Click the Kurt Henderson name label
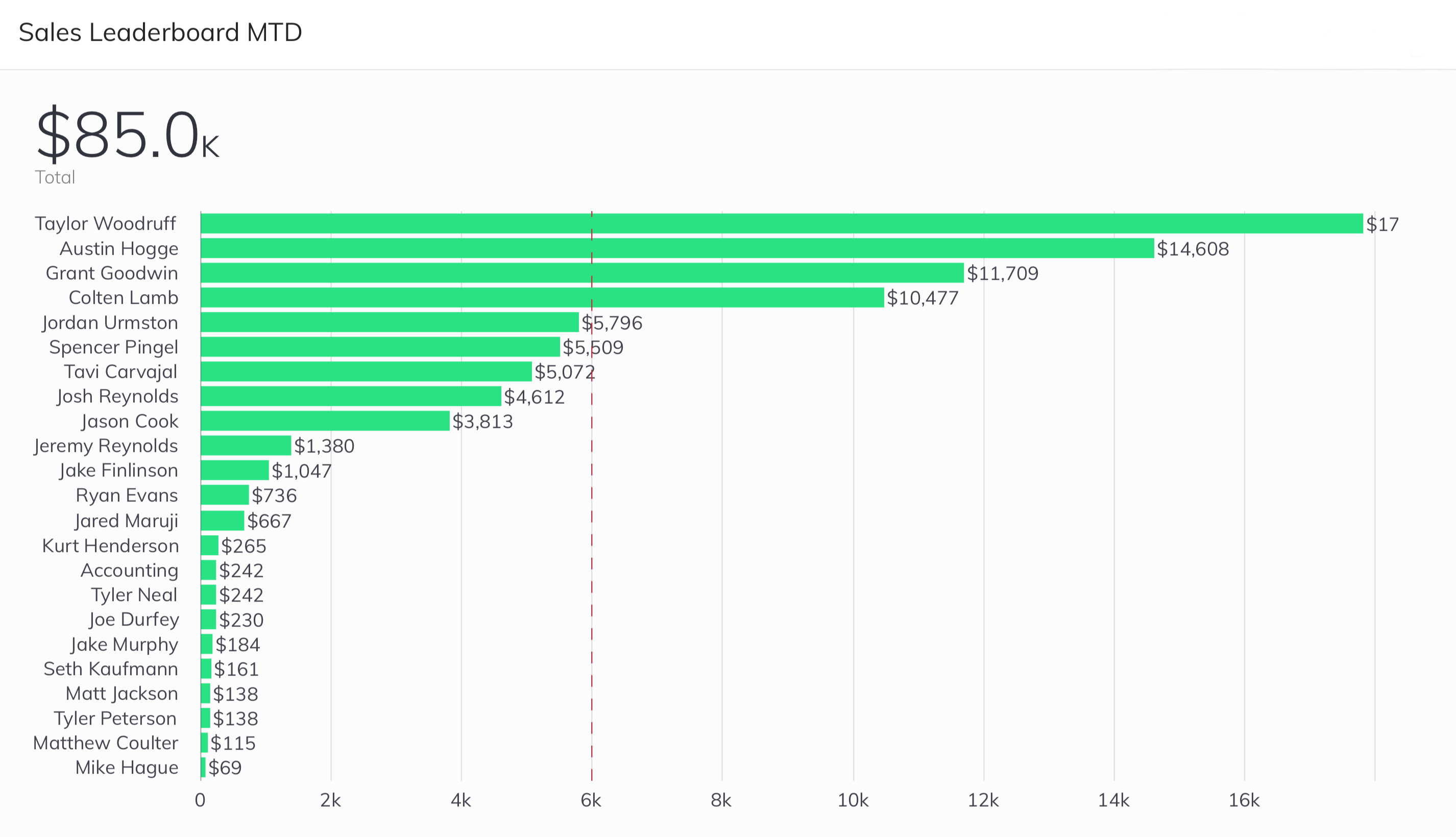1456x837 pixels. pos(110,545)
